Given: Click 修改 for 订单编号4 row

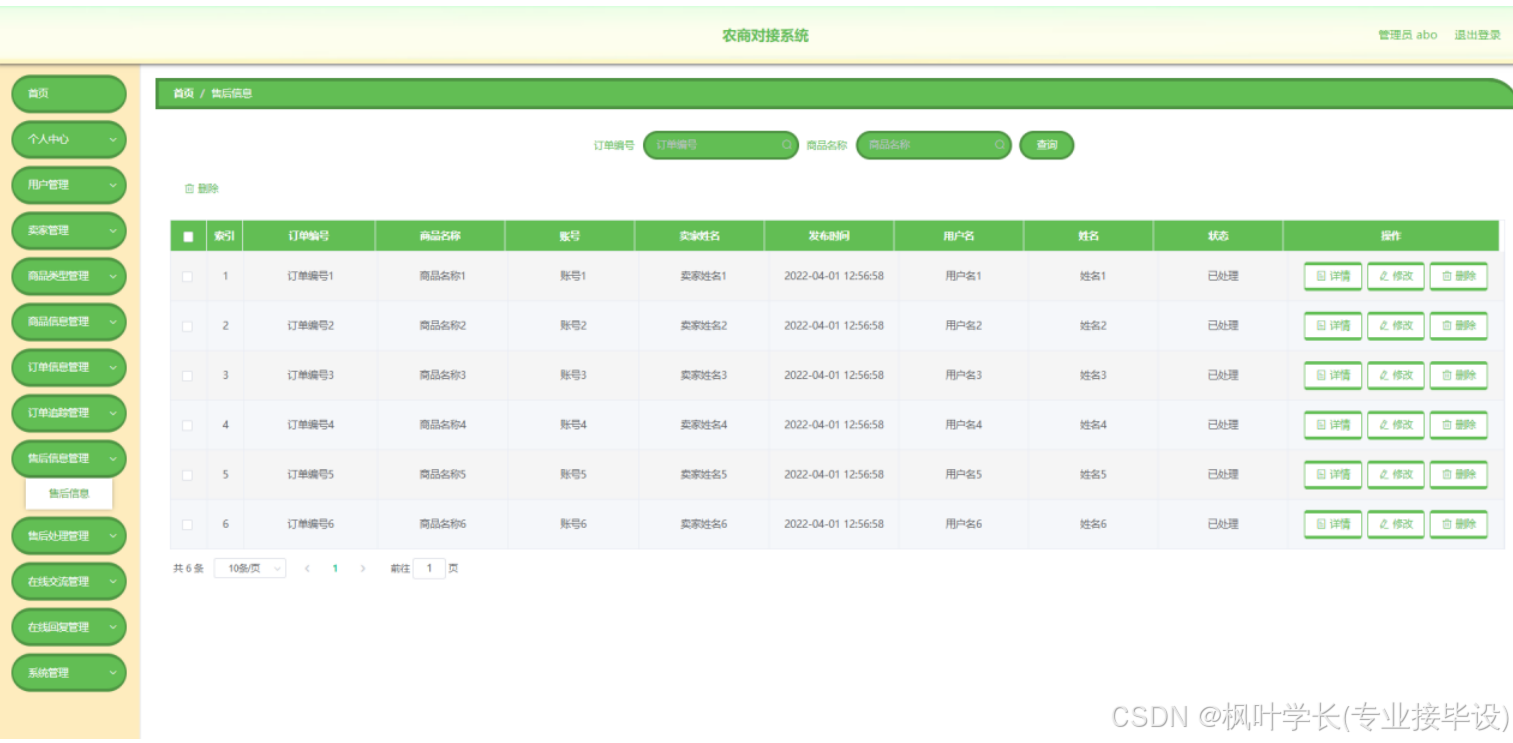Looking at the screenshot, I should tap(1396, 425).
